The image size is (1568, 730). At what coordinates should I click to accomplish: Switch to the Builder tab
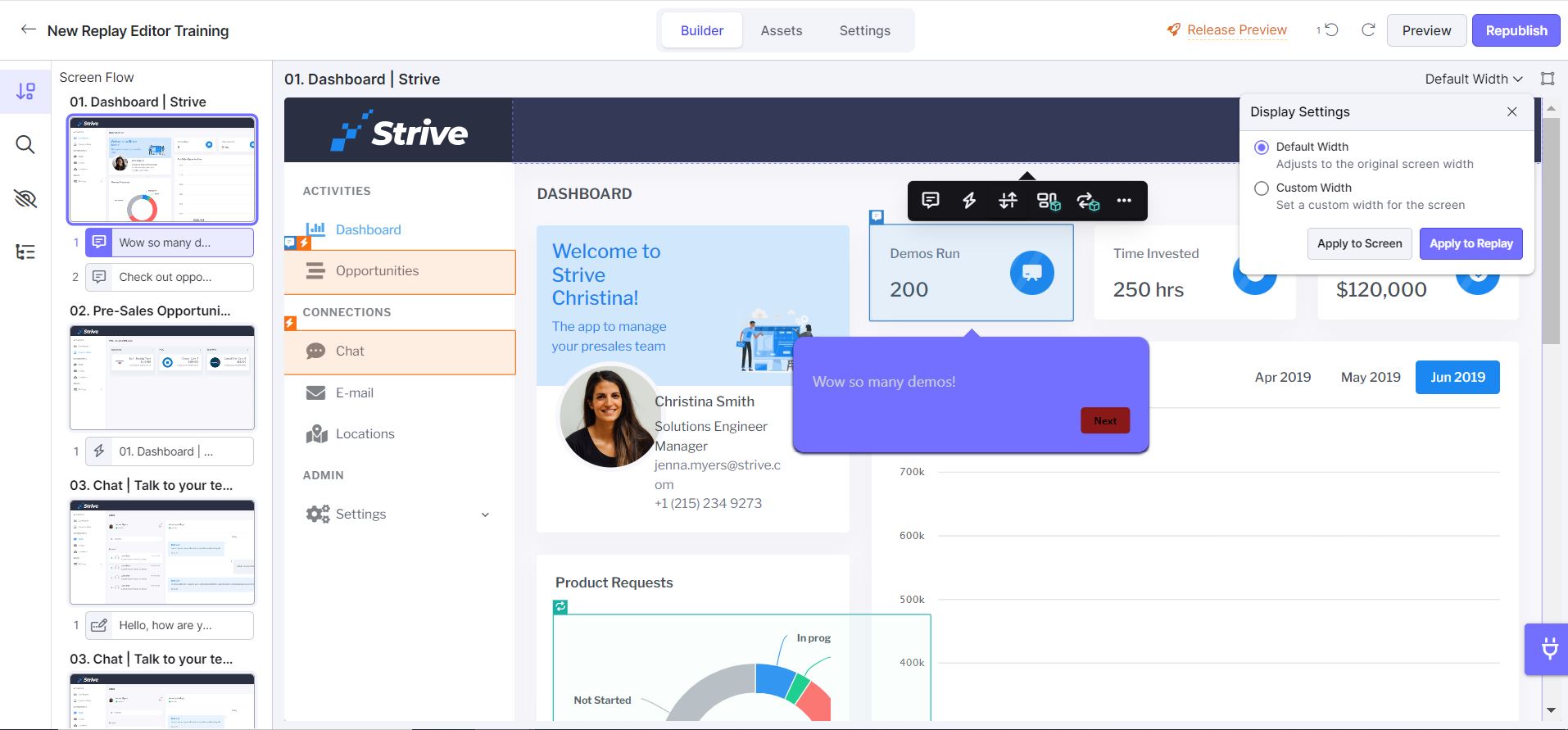(x=702, y=30)
